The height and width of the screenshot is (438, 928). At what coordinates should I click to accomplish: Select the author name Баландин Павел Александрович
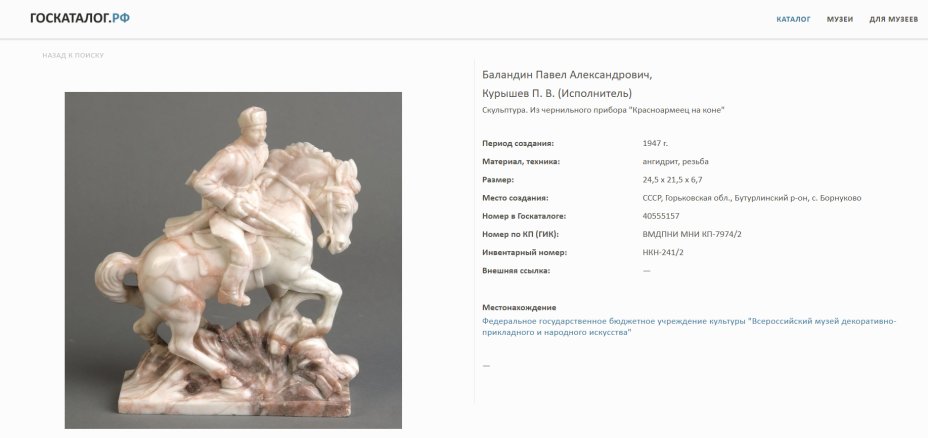coord(567,75)
